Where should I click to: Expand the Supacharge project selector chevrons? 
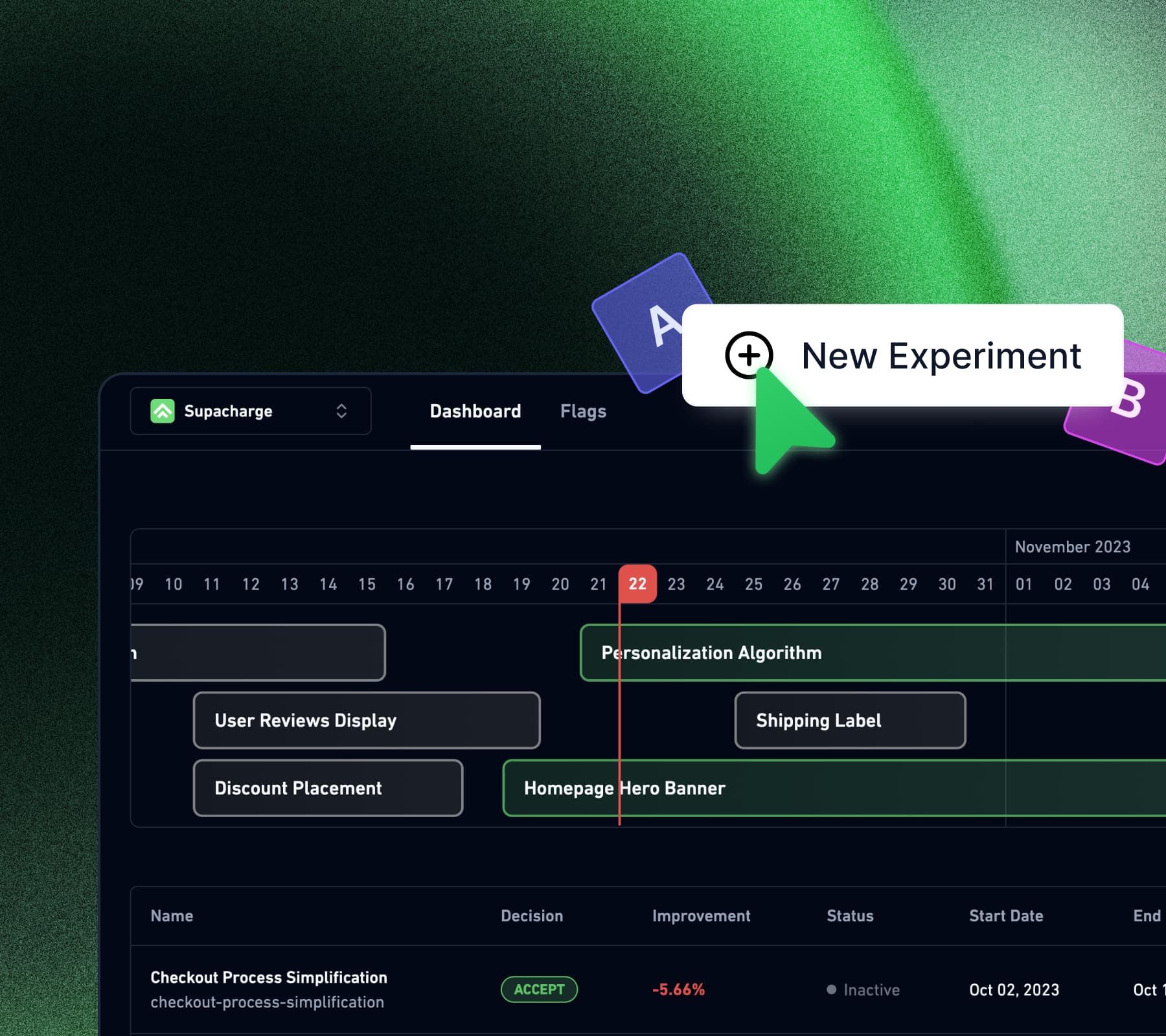(341, 411)
